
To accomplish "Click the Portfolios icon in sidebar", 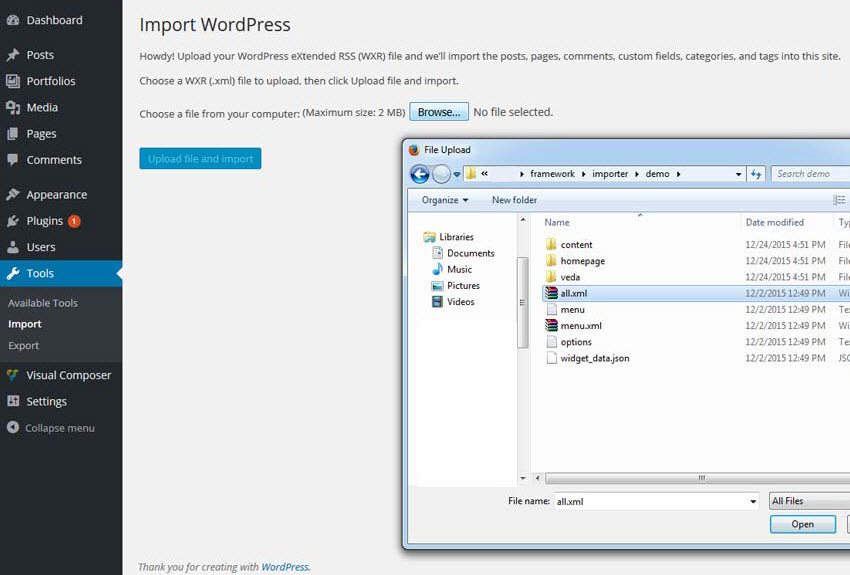I will click(x=13, y=81).
